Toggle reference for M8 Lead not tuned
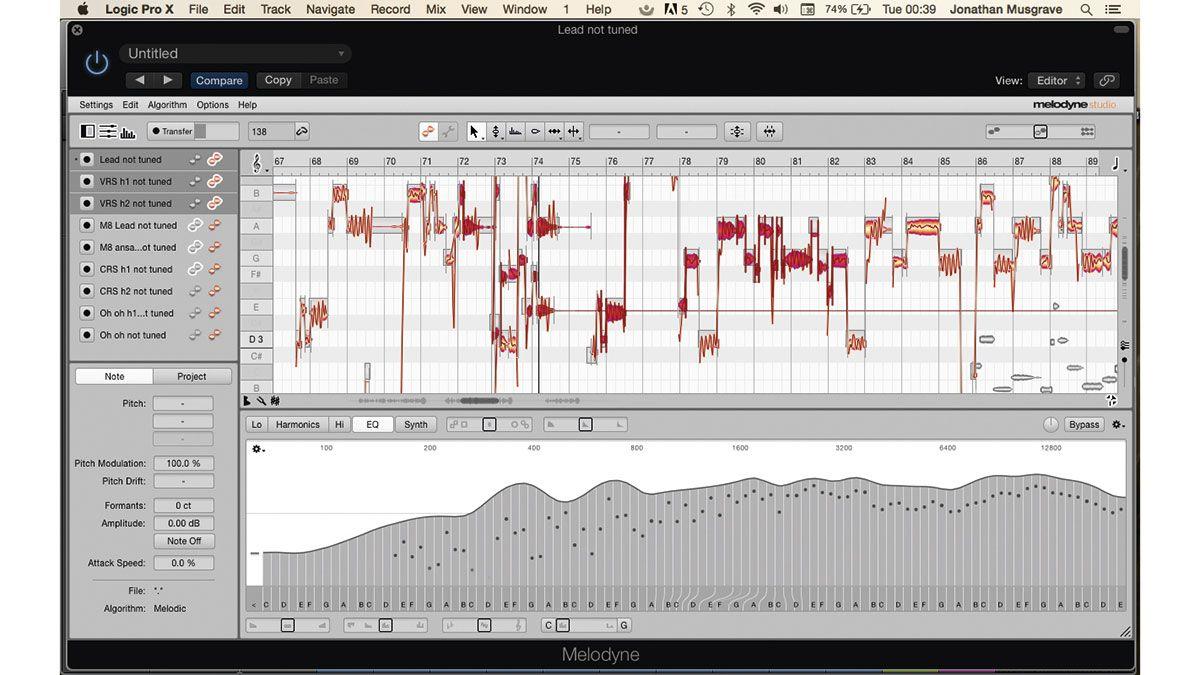This screenshot has width=1200, height=675. coord(195,226)
